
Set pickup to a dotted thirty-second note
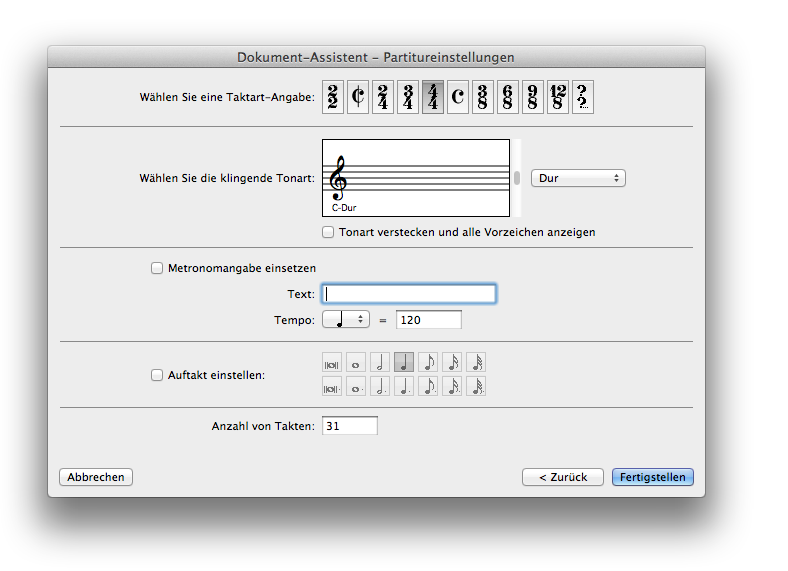476,387
